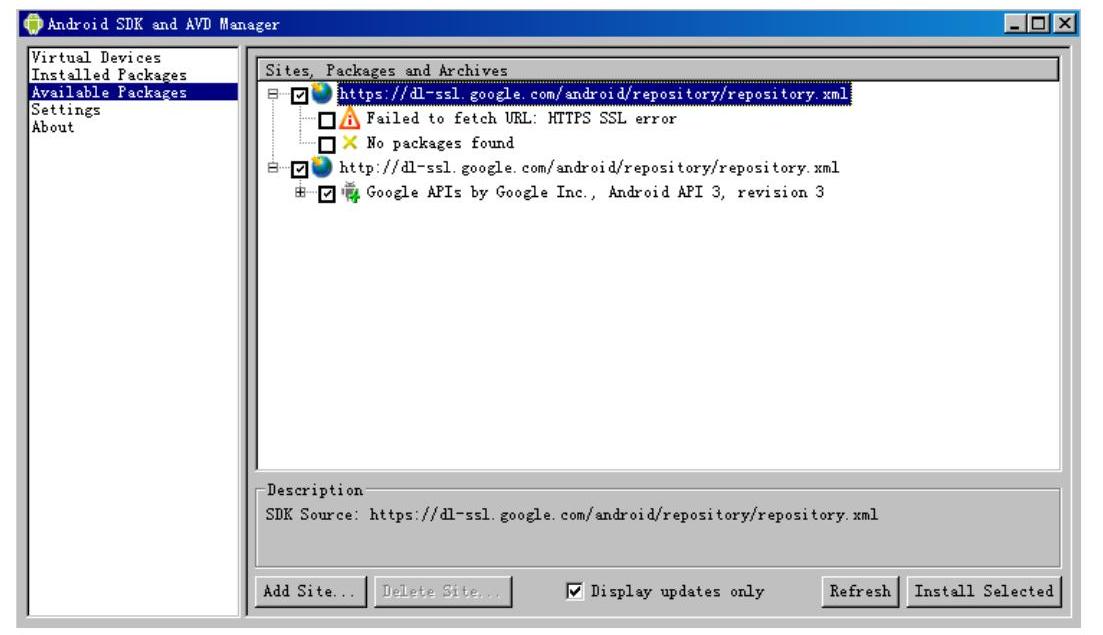This screenshot has width=1103, height=635.
Task: Check the No packages found checkbox
Action: click(326, 144)
